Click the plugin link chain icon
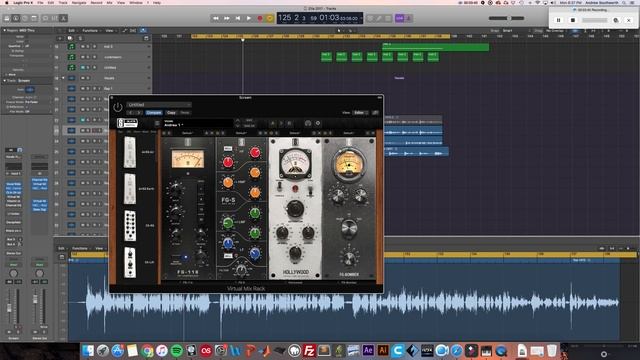Screen dimensions: 640x360 click(x=375, y=113)
